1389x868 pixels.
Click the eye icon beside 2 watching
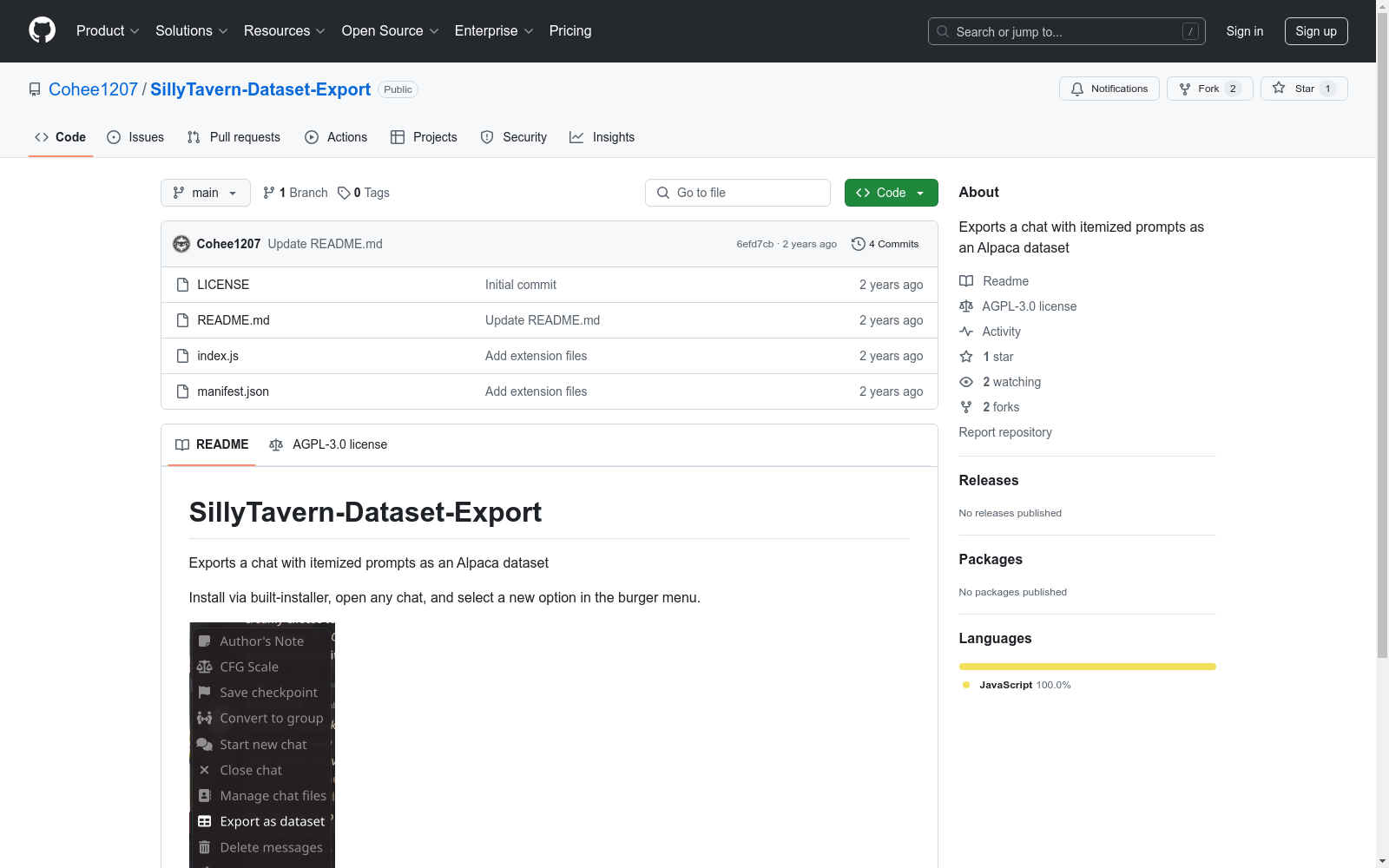tap(966, 382)
